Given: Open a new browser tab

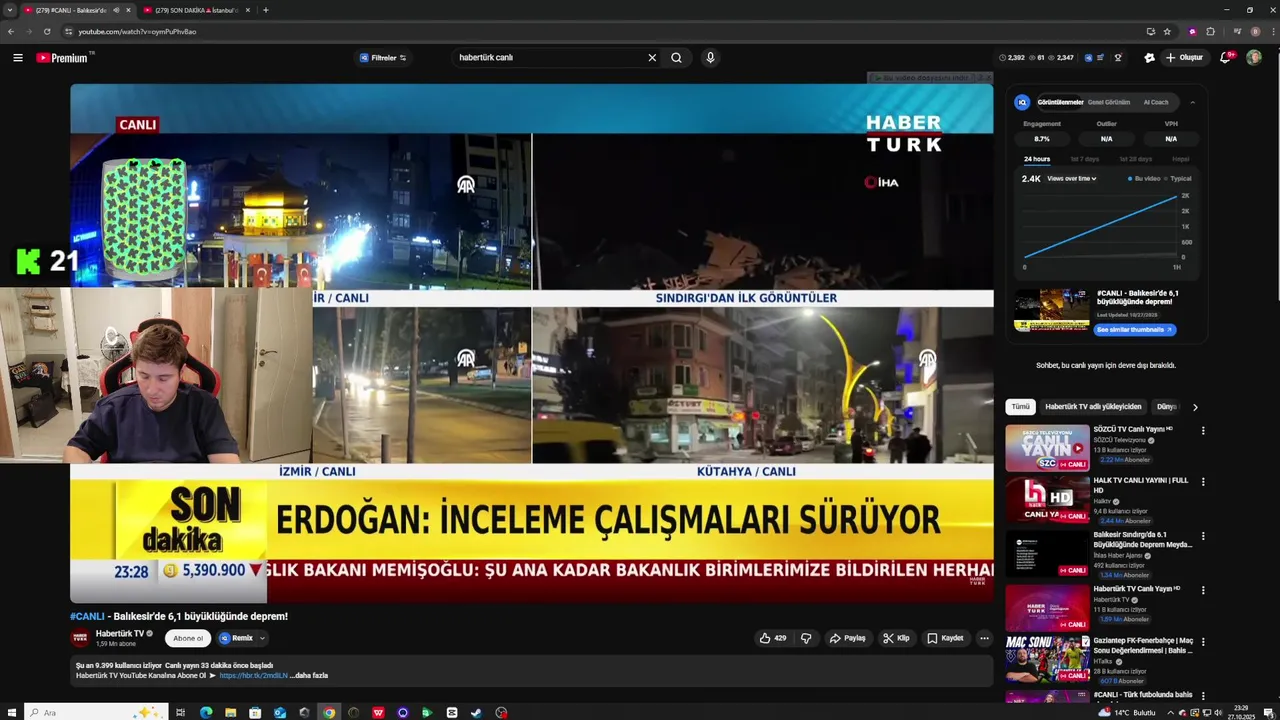Looking at the screenshot, I should click(265, 10).
